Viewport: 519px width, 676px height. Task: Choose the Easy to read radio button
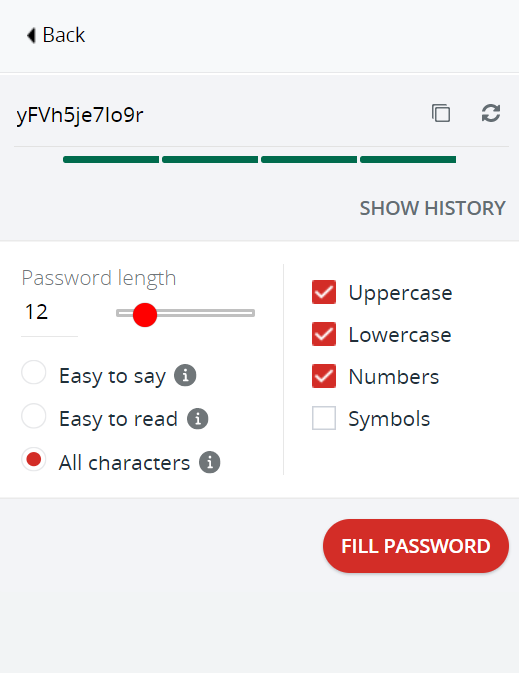click(34, 416)
